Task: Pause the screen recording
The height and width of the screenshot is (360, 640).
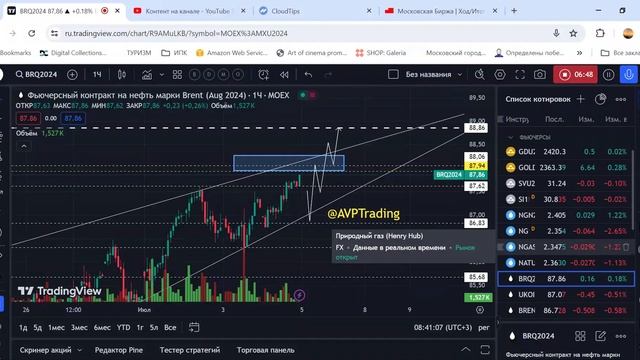Action: 609,74
